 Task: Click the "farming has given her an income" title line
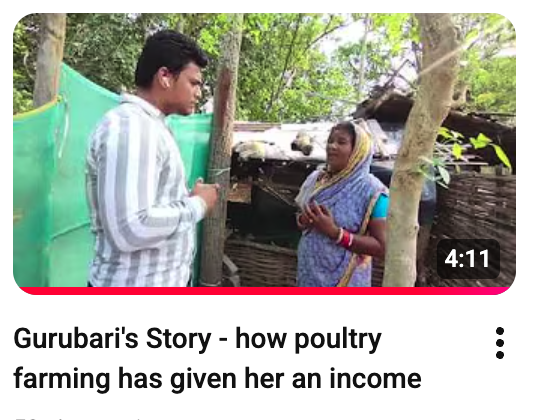tap(217, 379)
